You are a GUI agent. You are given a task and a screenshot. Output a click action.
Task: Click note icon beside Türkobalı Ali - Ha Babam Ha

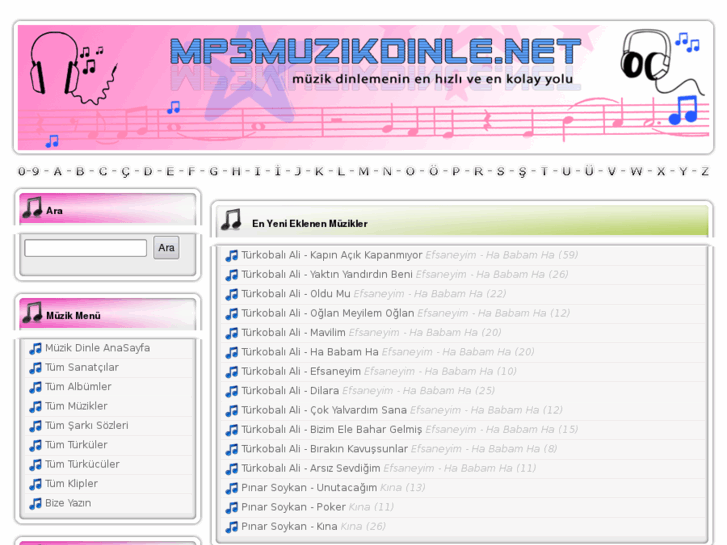[x=231, y=353]
